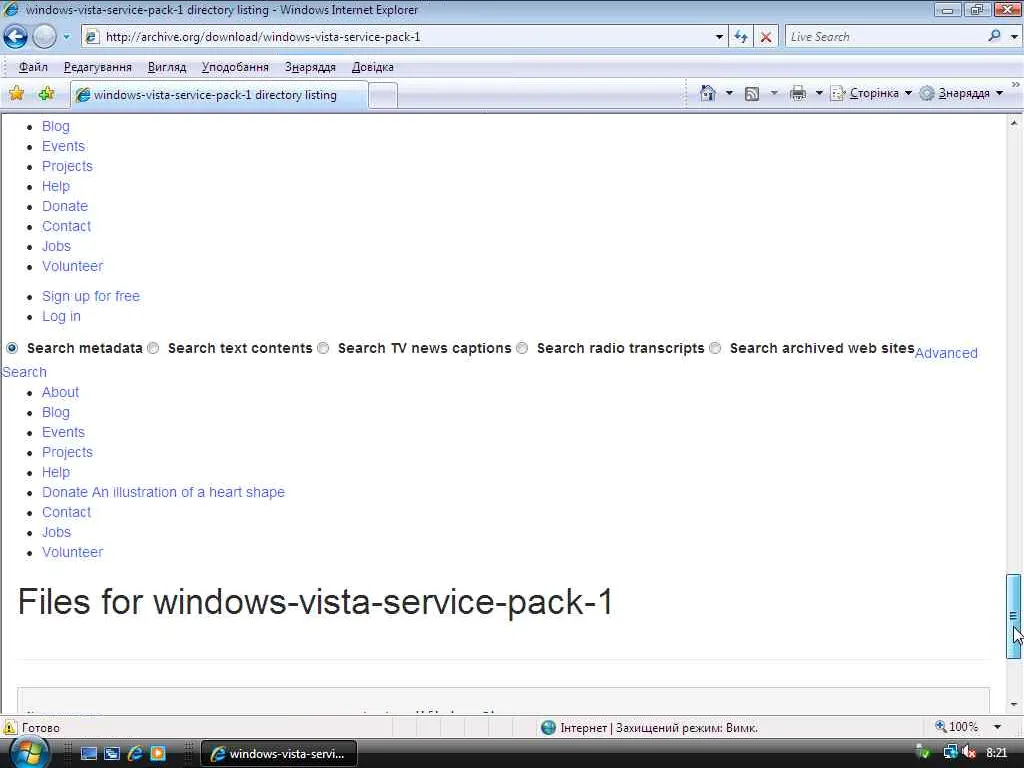The width and height of the screenshot is (1024, 768).
Task: Click the scrollbar up arrow
Action: click(x=1014, y=122)
